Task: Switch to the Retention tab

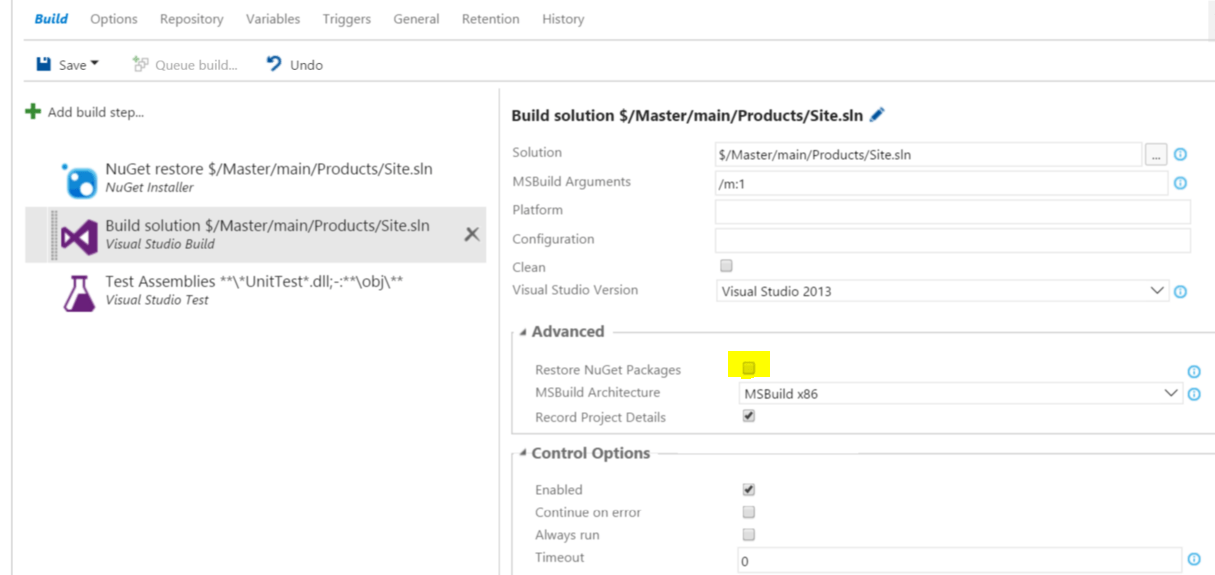Action: (x=490, y=19)
